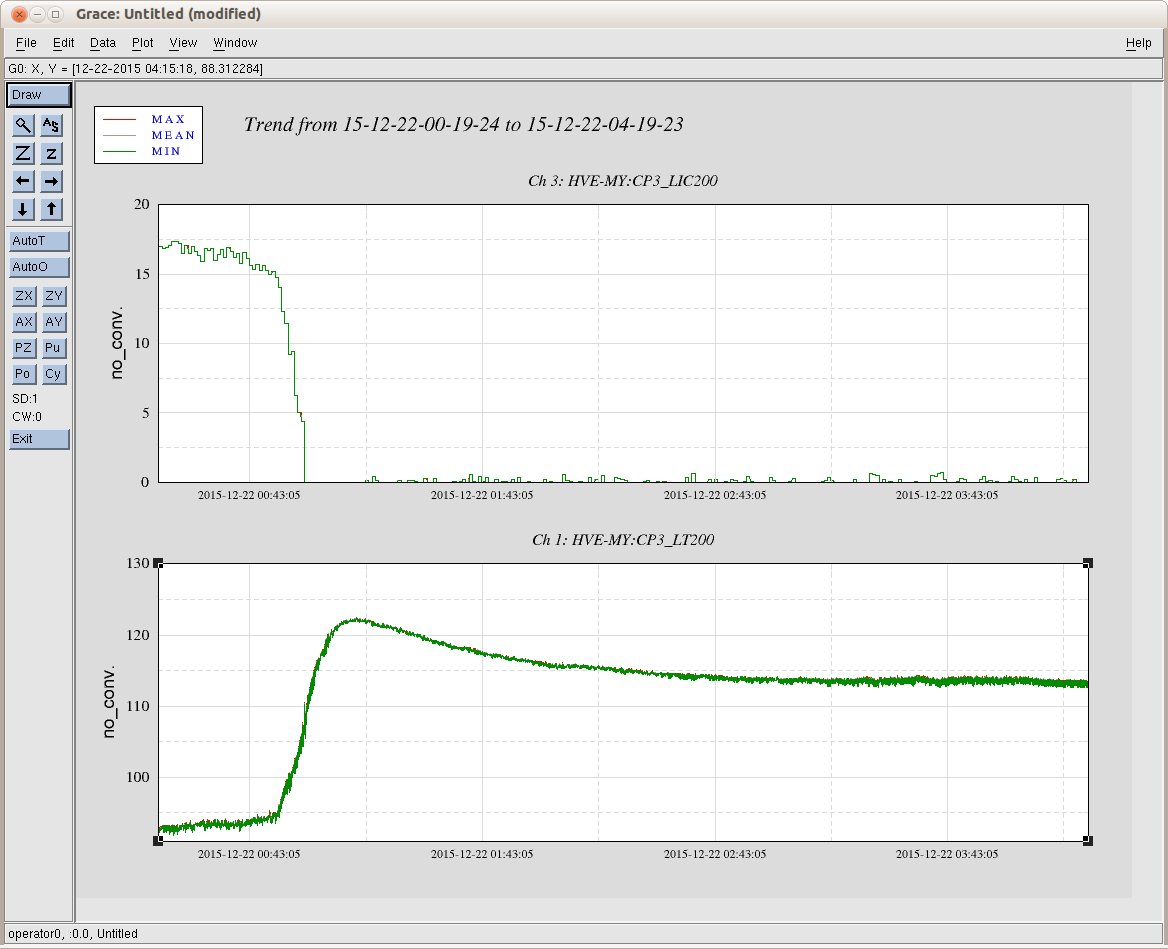Click the CW:0 label in sidebar

[x=27, y=417]
